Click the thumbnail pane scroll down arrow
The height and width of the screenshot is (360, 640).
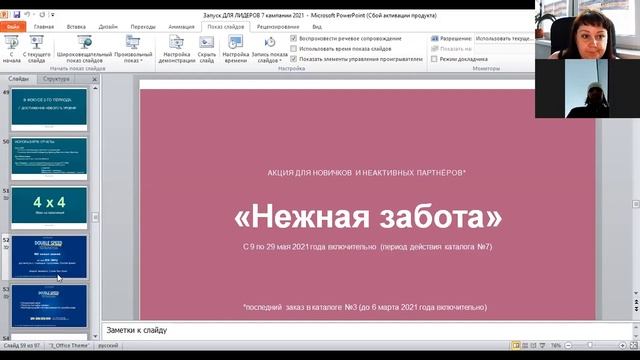tap(95, 336)
